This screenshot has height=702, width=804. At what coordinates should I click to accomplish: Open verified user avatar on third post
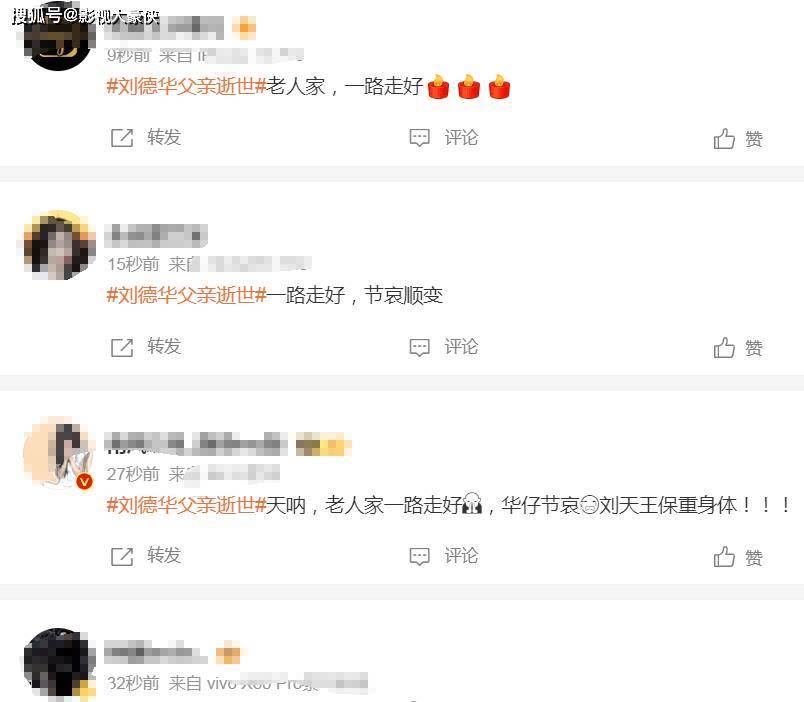coord(58,453)
